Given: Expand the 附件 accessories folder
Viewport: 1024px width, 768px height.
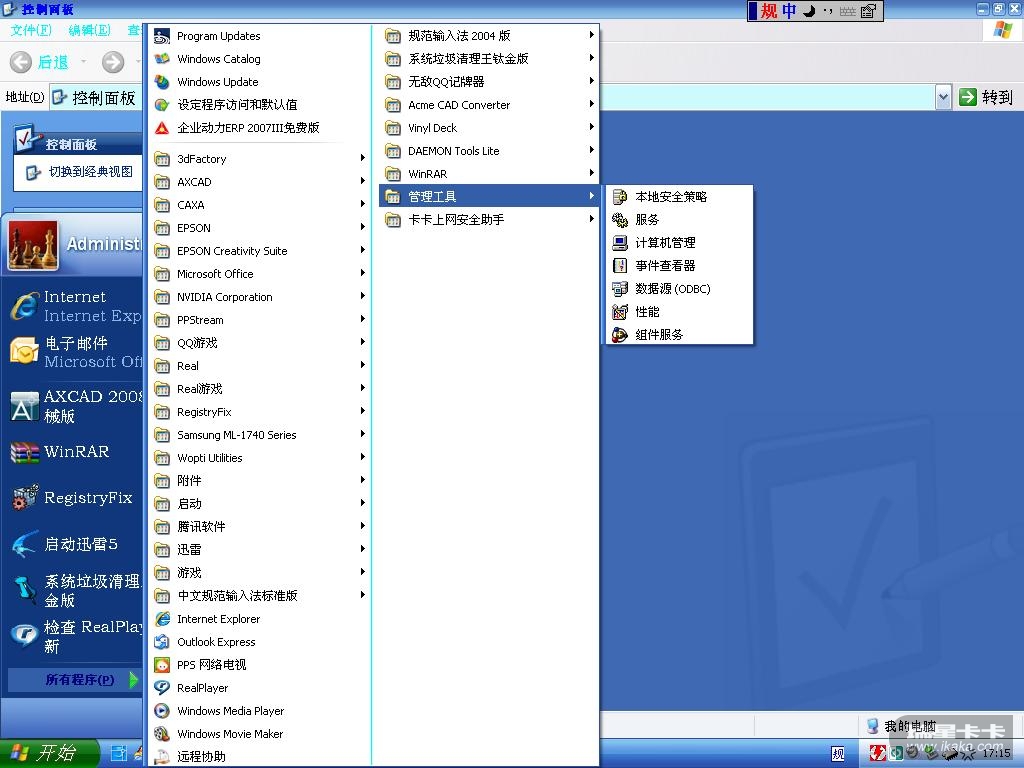Looking at the screenshot, I should coord(261,481).
